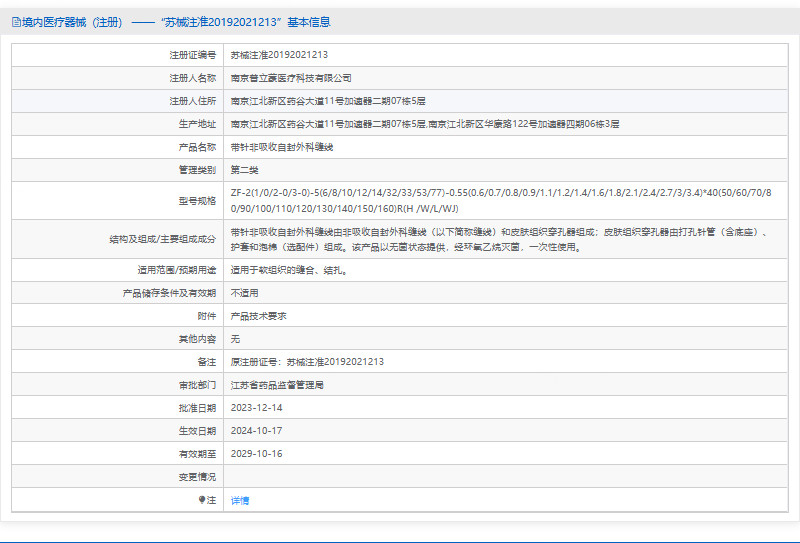The width and height of the screenshot is (800, 543).
Task: Click the 产品技术要求 attachment text
Action: (258, 316)
